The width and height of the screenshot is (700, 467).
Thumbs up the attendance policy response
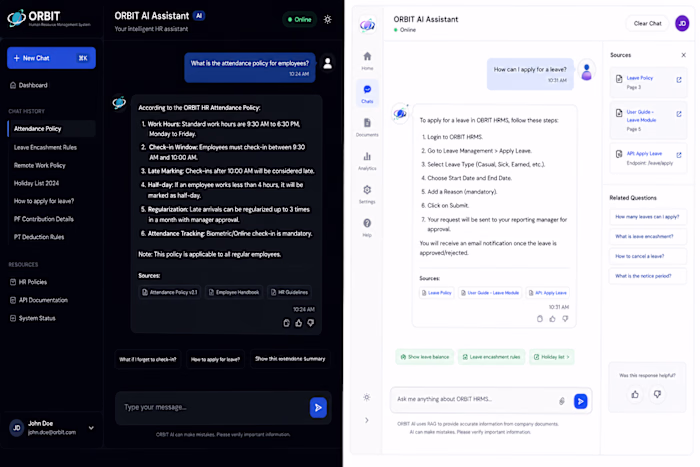point(298,322)
